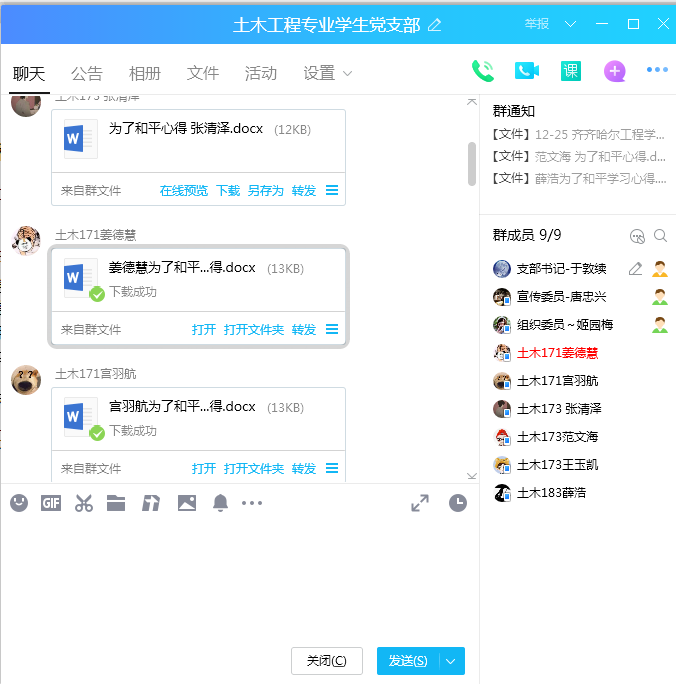Select the scissors screenshot tool
676x684 pixels.
[x=83, y=503]
